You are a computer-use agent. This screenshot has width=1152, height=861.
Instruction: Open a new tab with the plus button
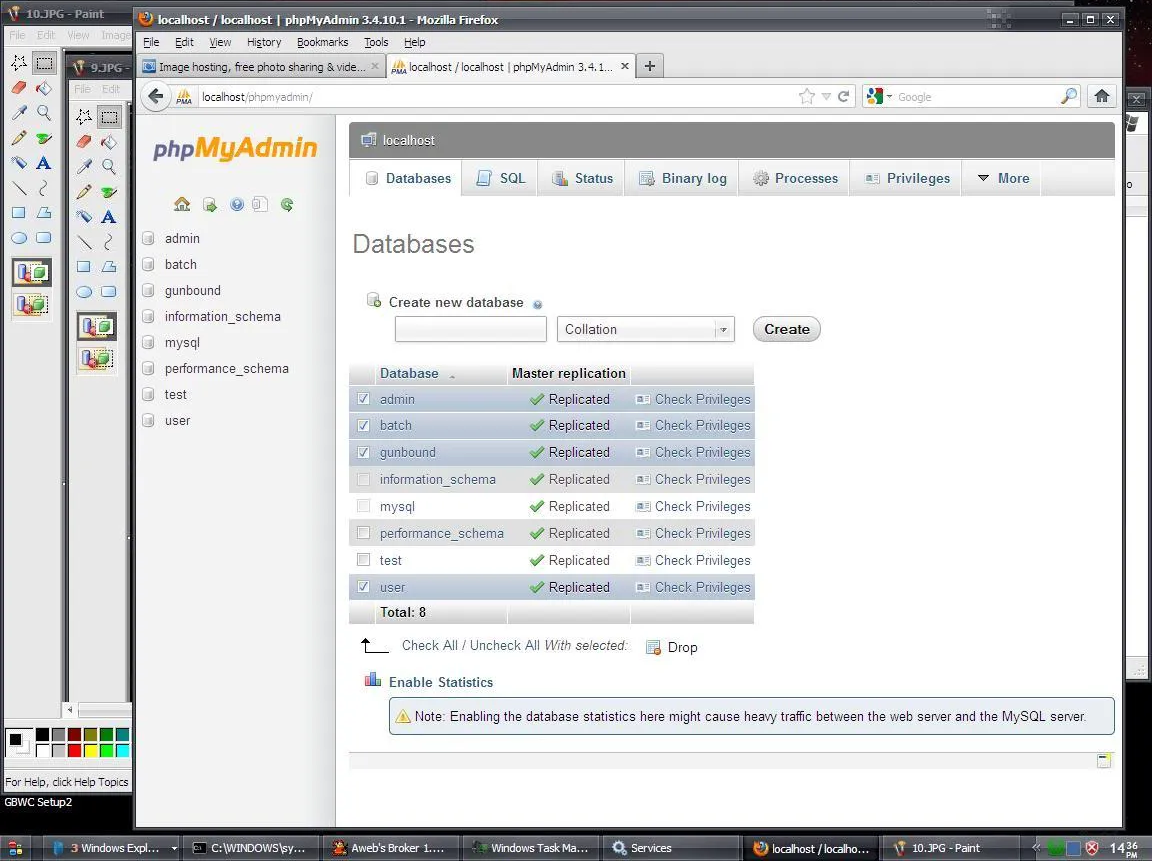coord(649,66)
